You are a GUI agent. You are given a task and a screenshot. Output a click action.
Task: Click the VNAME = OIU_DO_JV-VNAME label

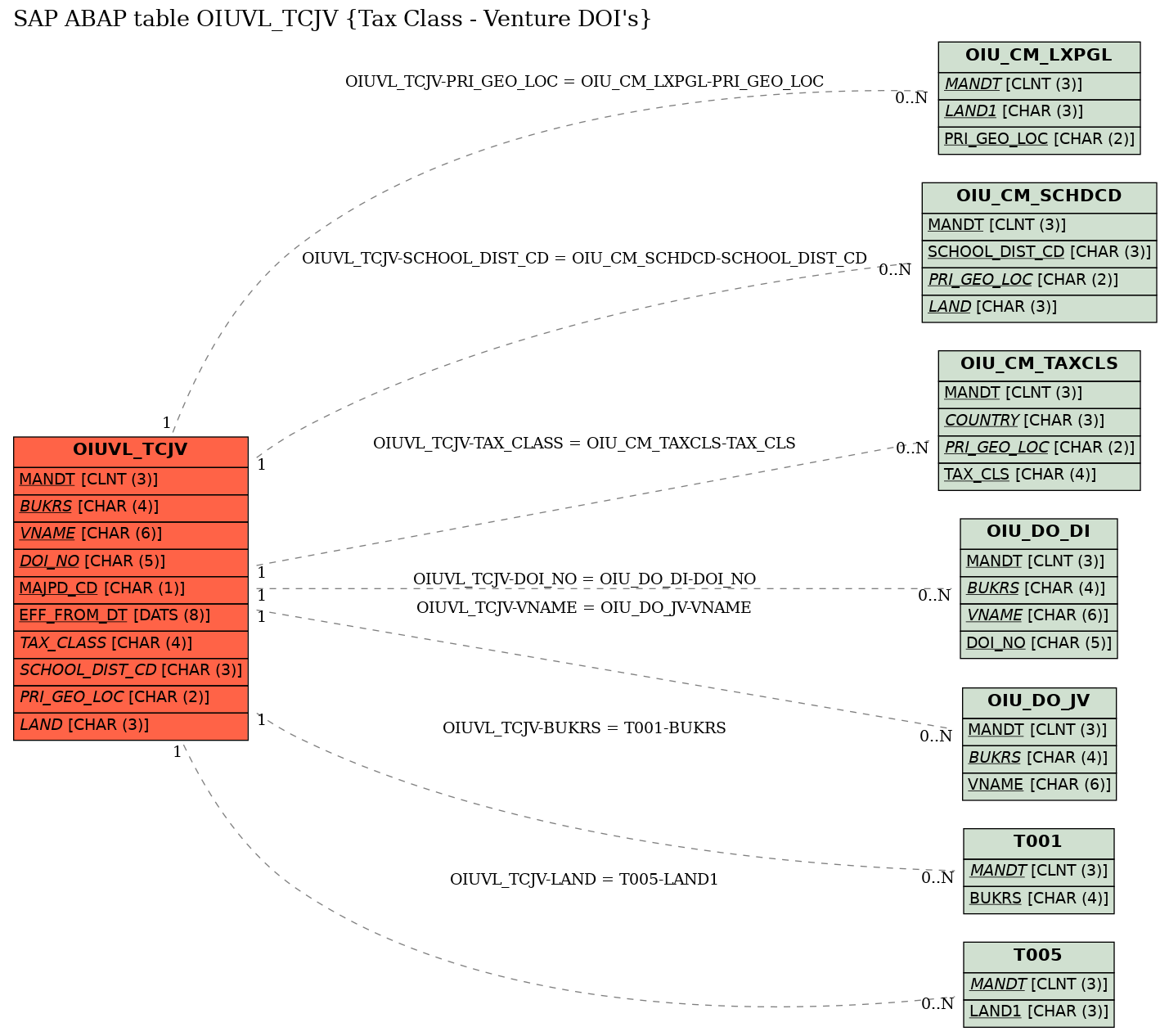click(584, 608)
